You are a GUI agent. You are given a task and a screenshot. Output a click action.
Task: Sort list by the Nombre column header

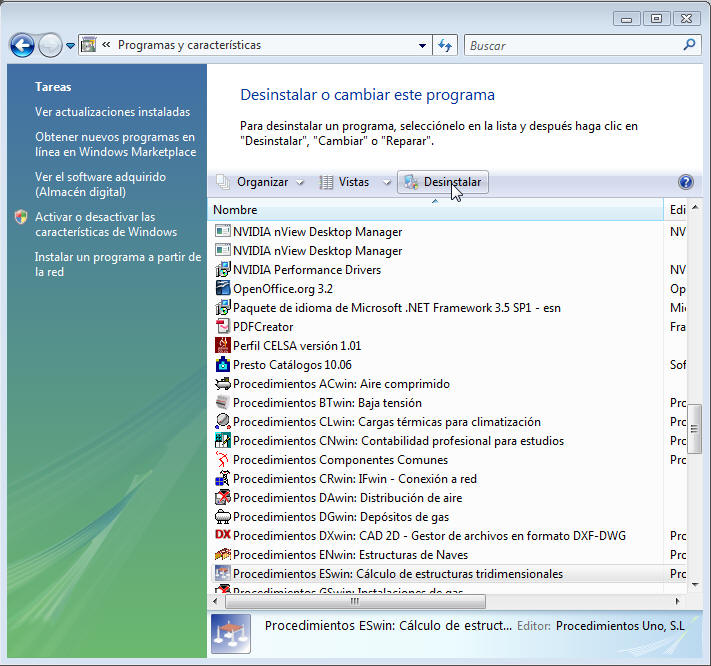435,210
